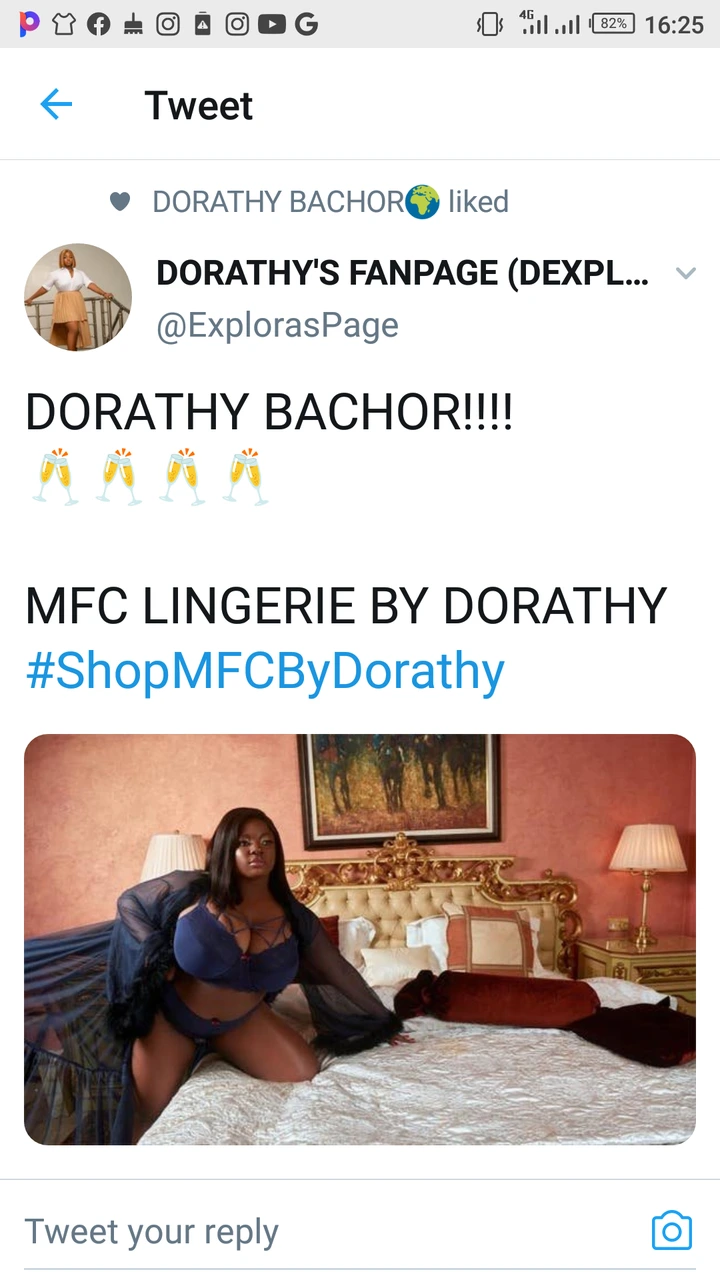View the fan page profile avatar
Image resolution: width=720 pixels, height=1280 pixels.
point(78,297)
